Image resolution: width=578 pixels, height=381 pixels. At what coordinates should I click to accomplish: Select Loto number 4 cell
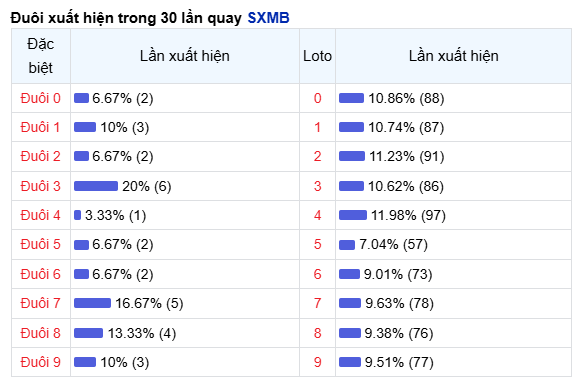click(317, 215)
